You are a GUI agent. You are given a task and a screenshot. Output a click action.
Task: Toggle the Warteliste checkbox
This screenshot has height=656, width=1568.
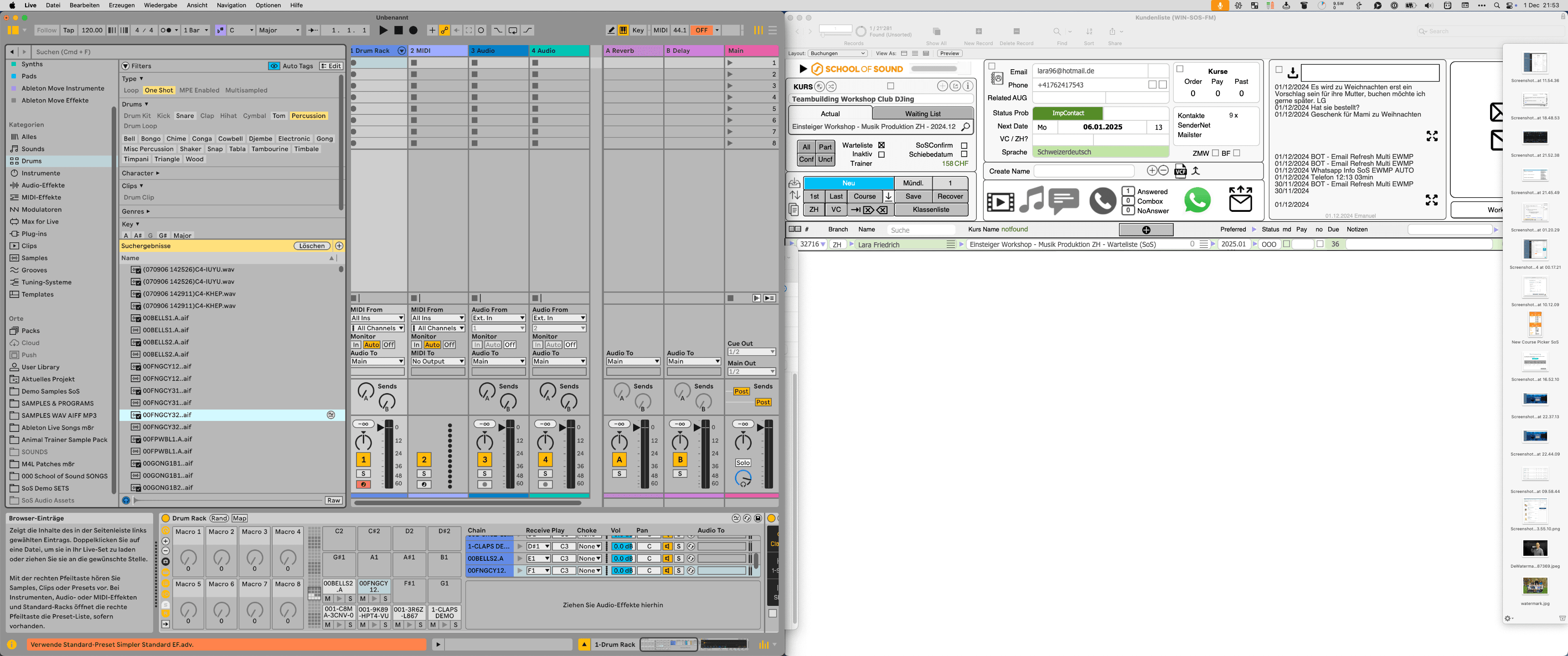click(x=881, y=145)
